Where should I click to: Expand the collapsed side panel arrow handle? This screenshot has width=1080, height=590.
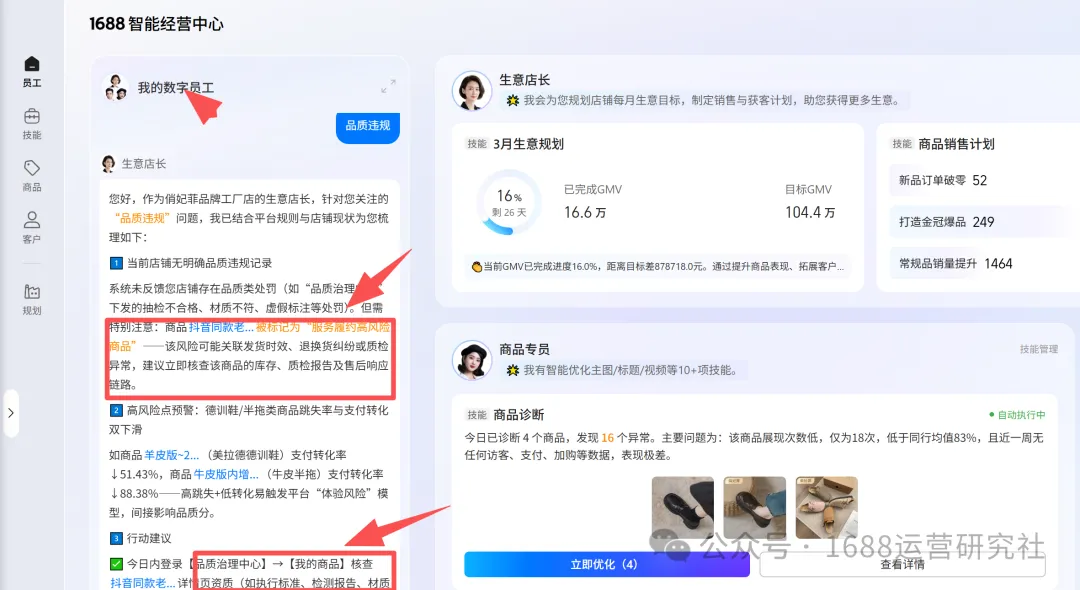pyautogui.click(x=11, y=413)
